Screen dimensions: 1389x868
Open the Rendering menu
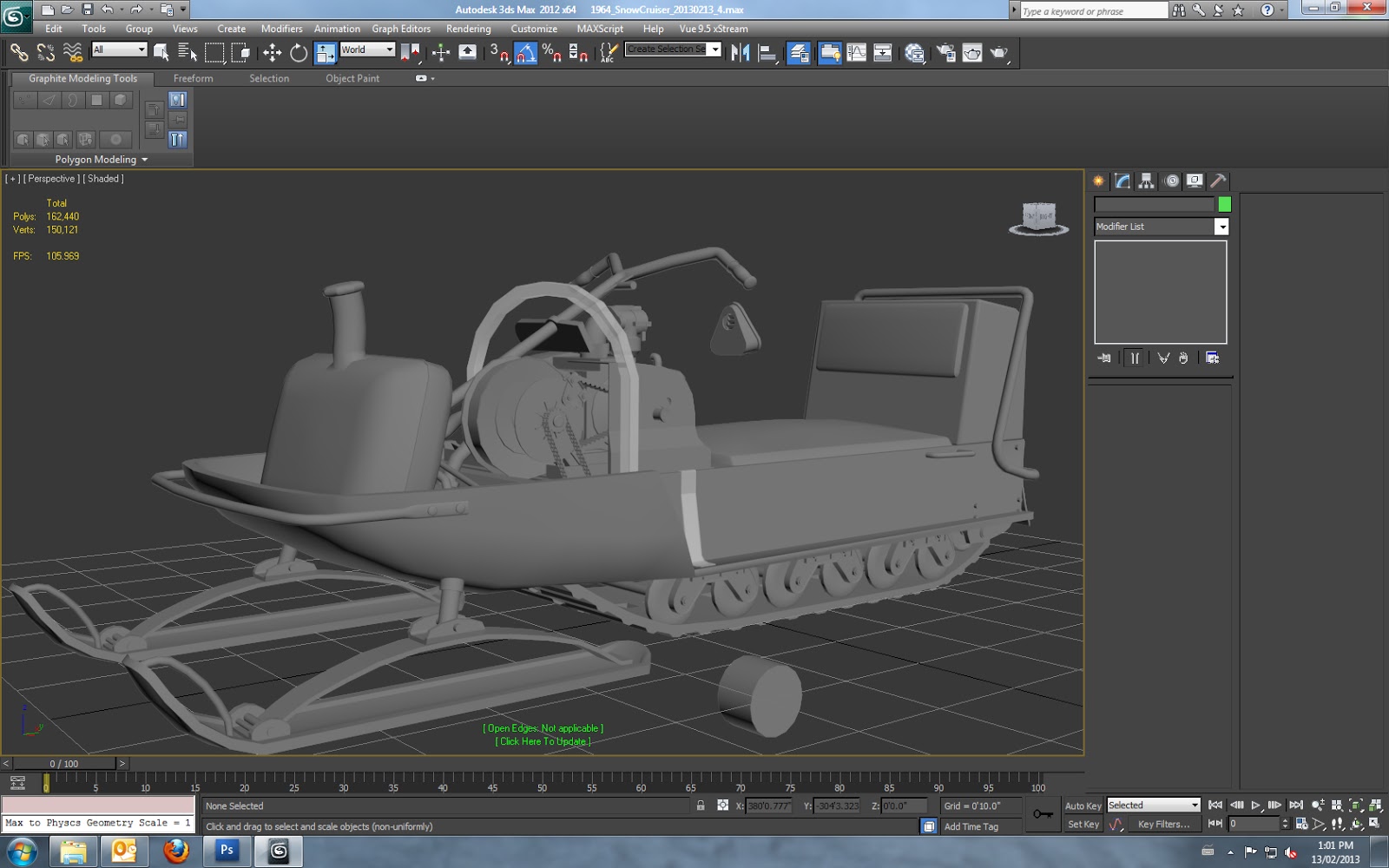468,29
